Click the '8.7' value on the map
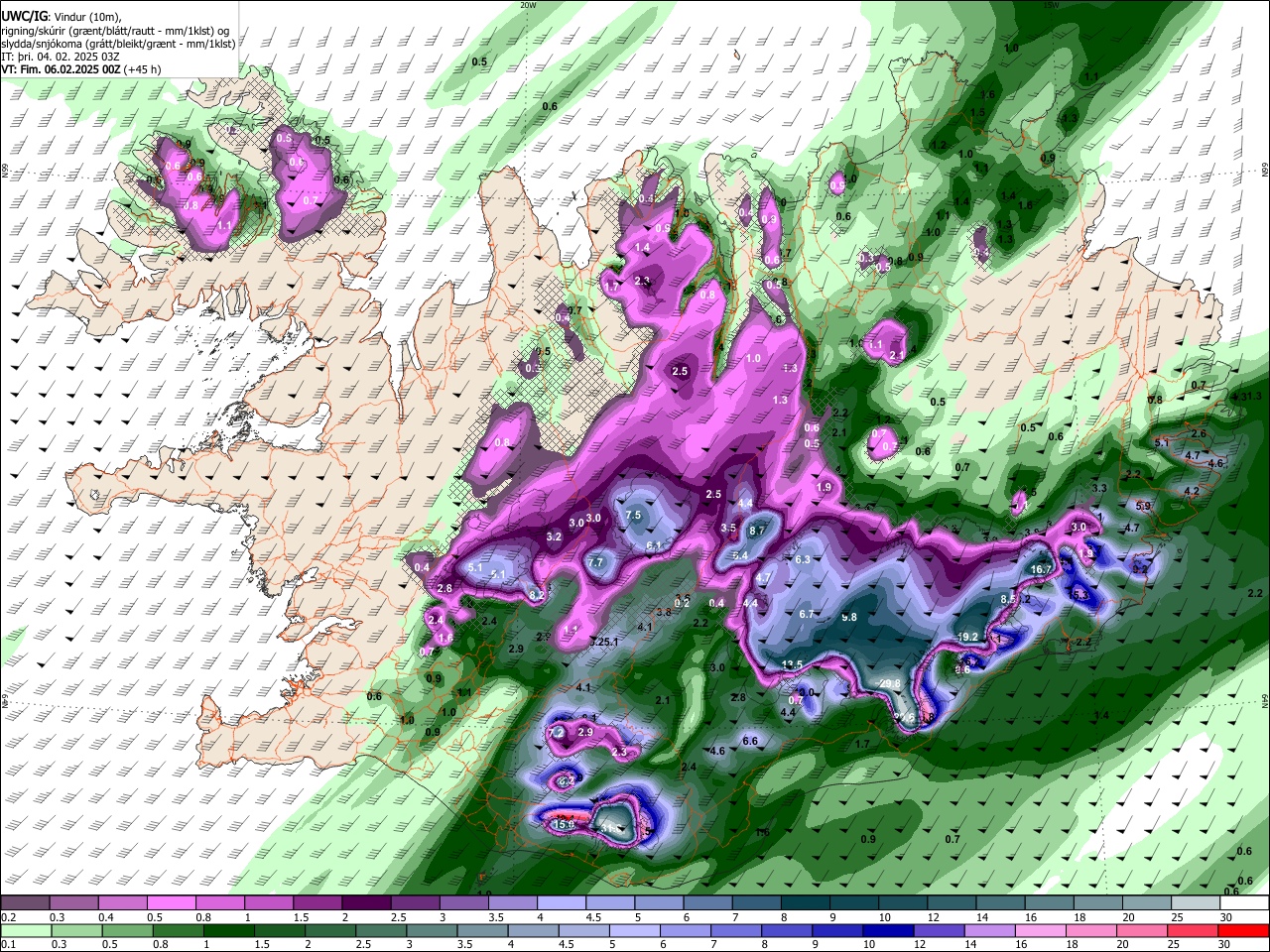 (x=757, y=532)
